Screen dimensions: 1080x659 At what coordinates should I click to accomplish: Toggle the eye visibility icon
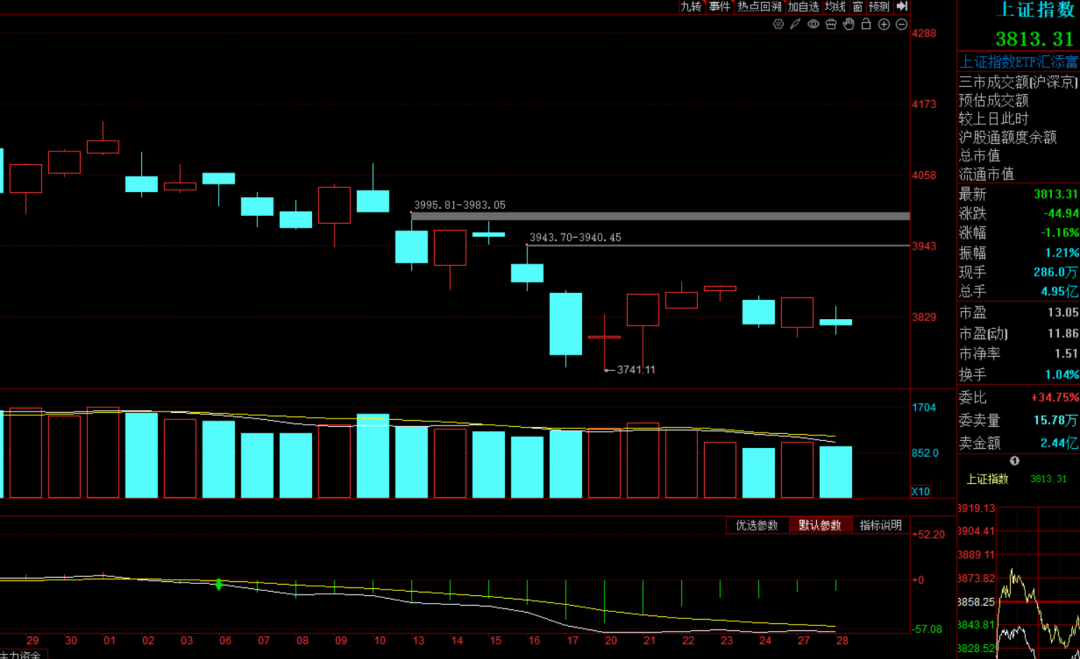pos(813,24)
